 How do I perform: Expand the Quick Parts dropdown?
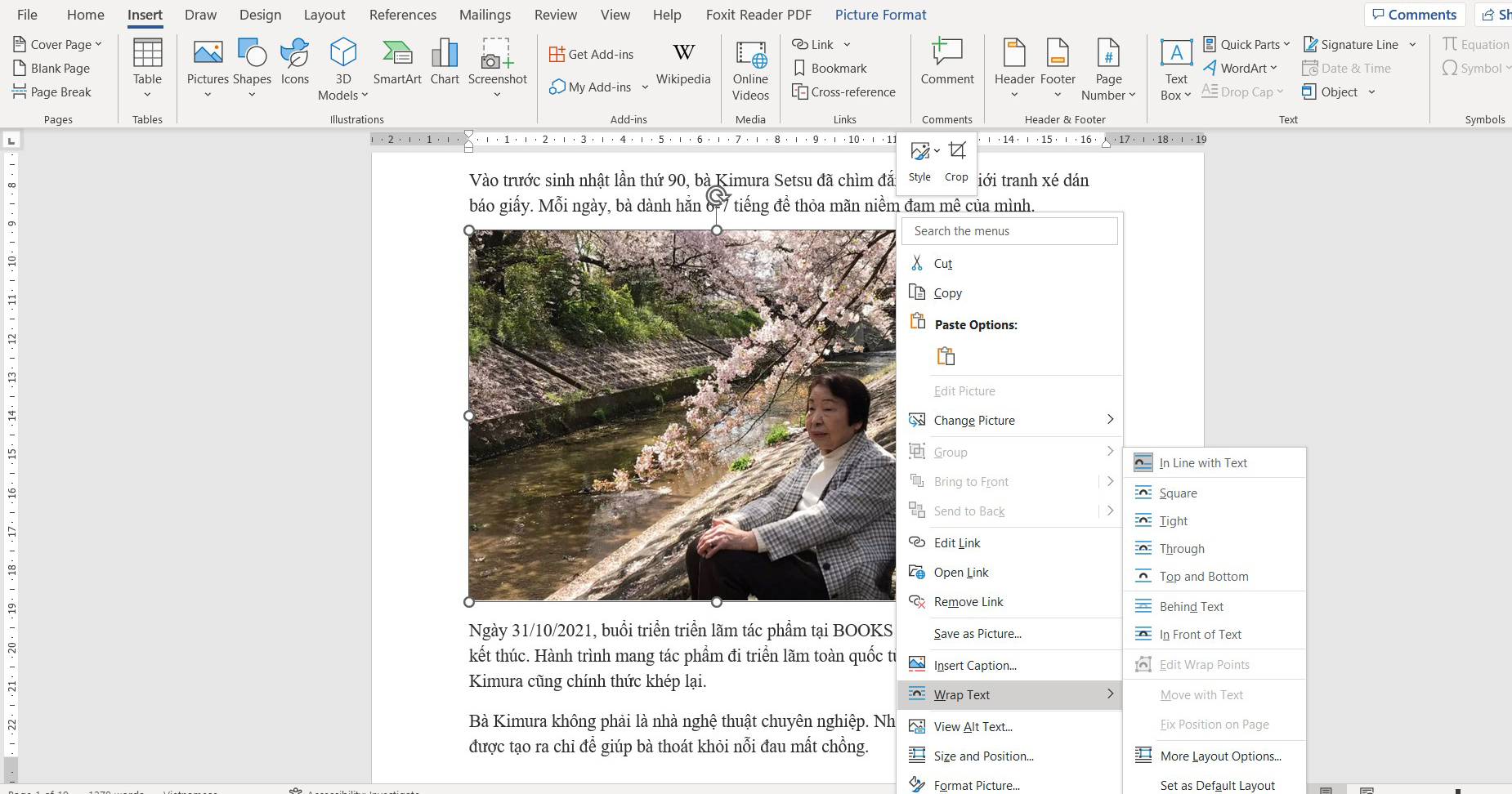1286,44
